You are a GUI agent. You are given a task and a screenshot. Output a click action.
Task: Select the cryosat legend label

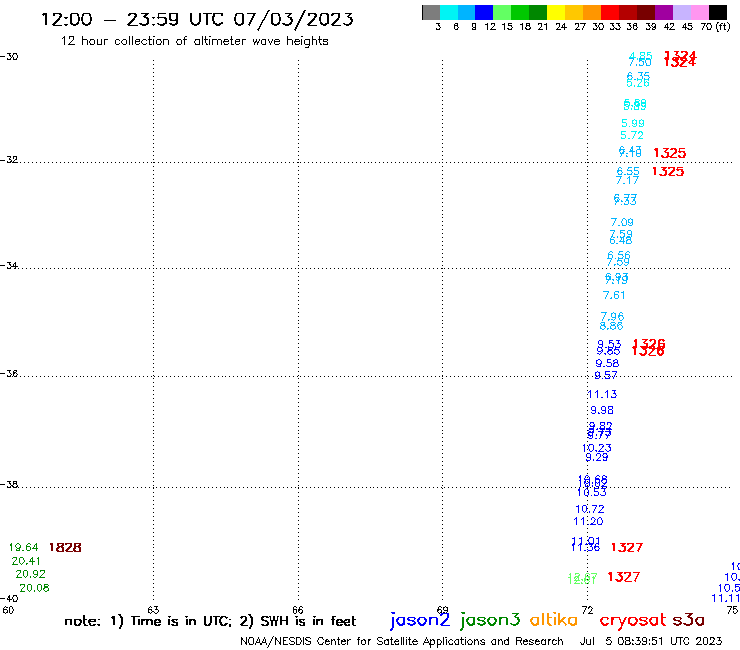(x=632, y=621)
